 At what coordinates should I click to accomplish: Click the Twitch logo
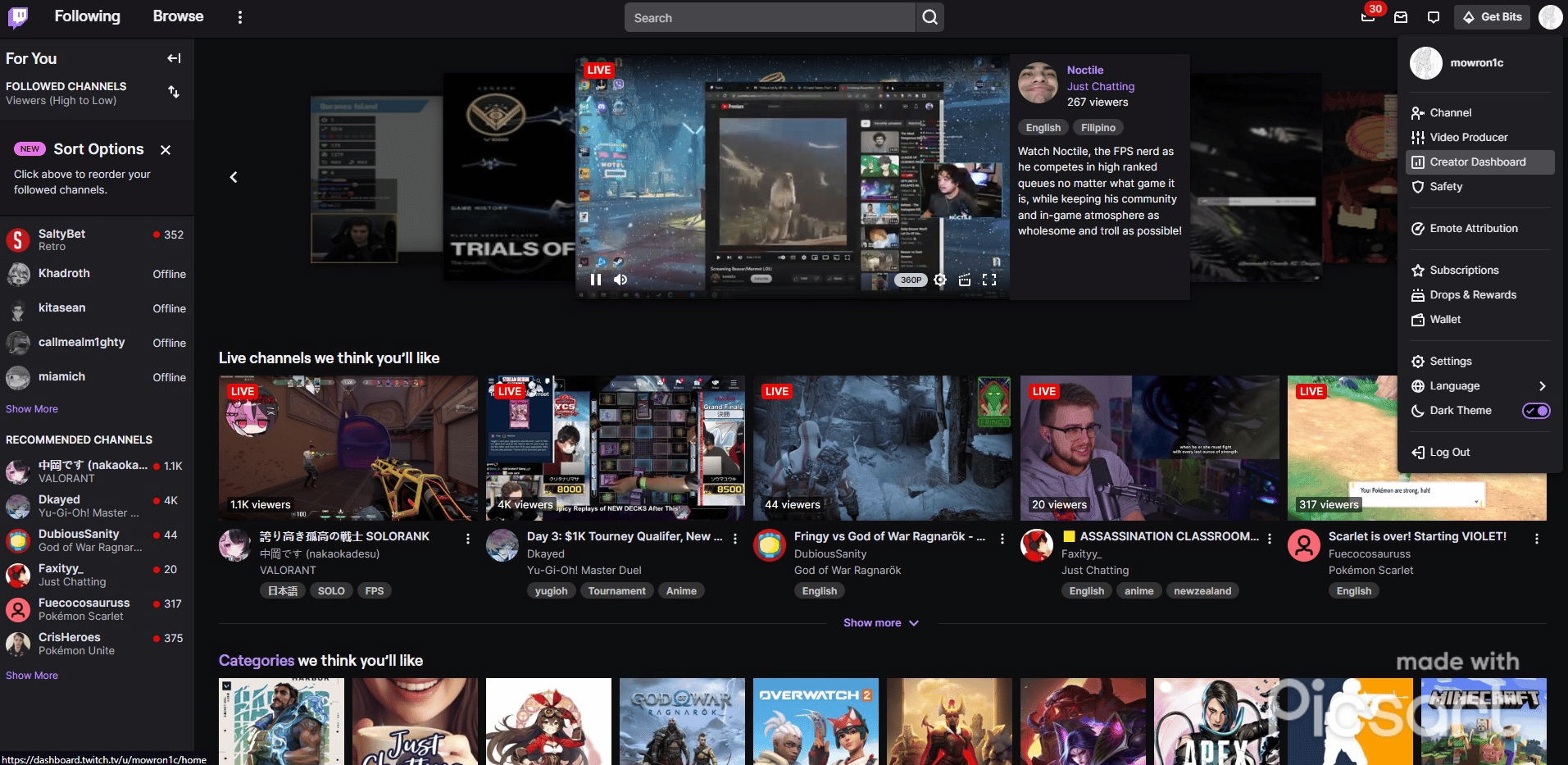pyautogui.click(x=16, y=16)
